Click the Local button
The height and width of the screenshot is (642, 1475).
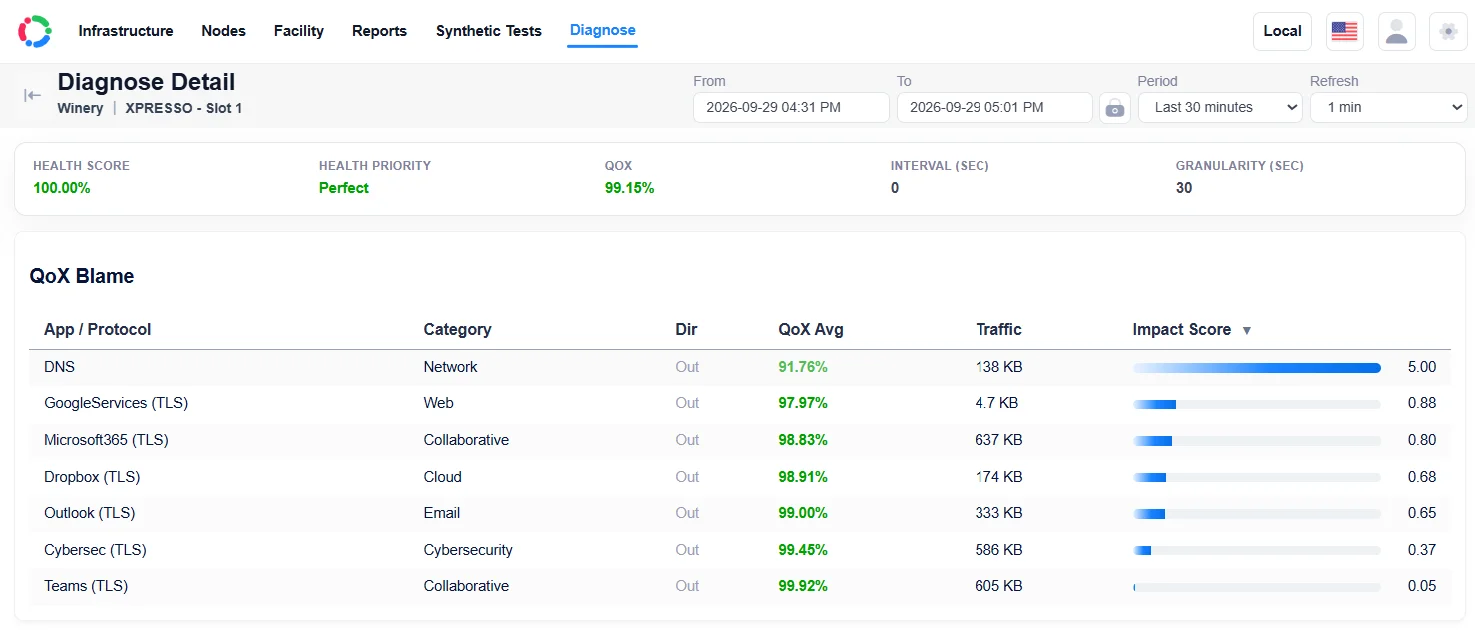[1282, 31]
